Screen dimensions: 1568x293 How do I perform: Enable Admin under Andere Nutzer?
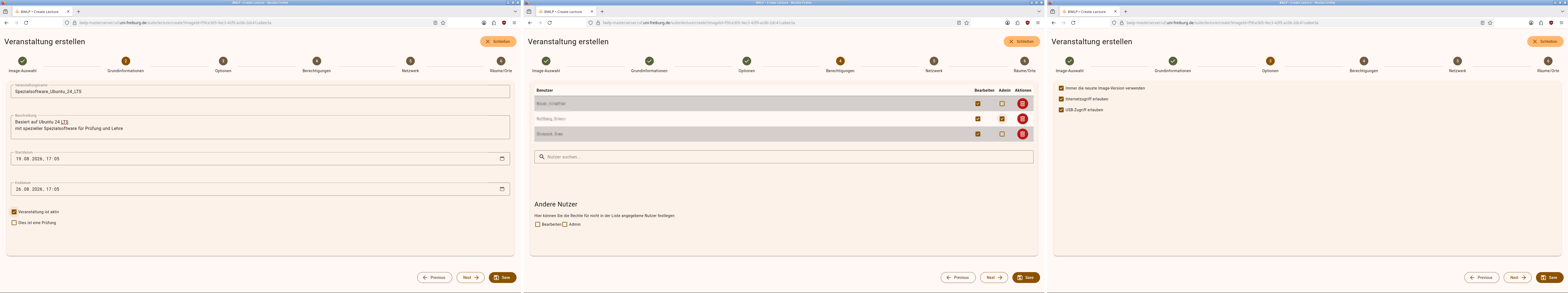click(x=565, y=224)
